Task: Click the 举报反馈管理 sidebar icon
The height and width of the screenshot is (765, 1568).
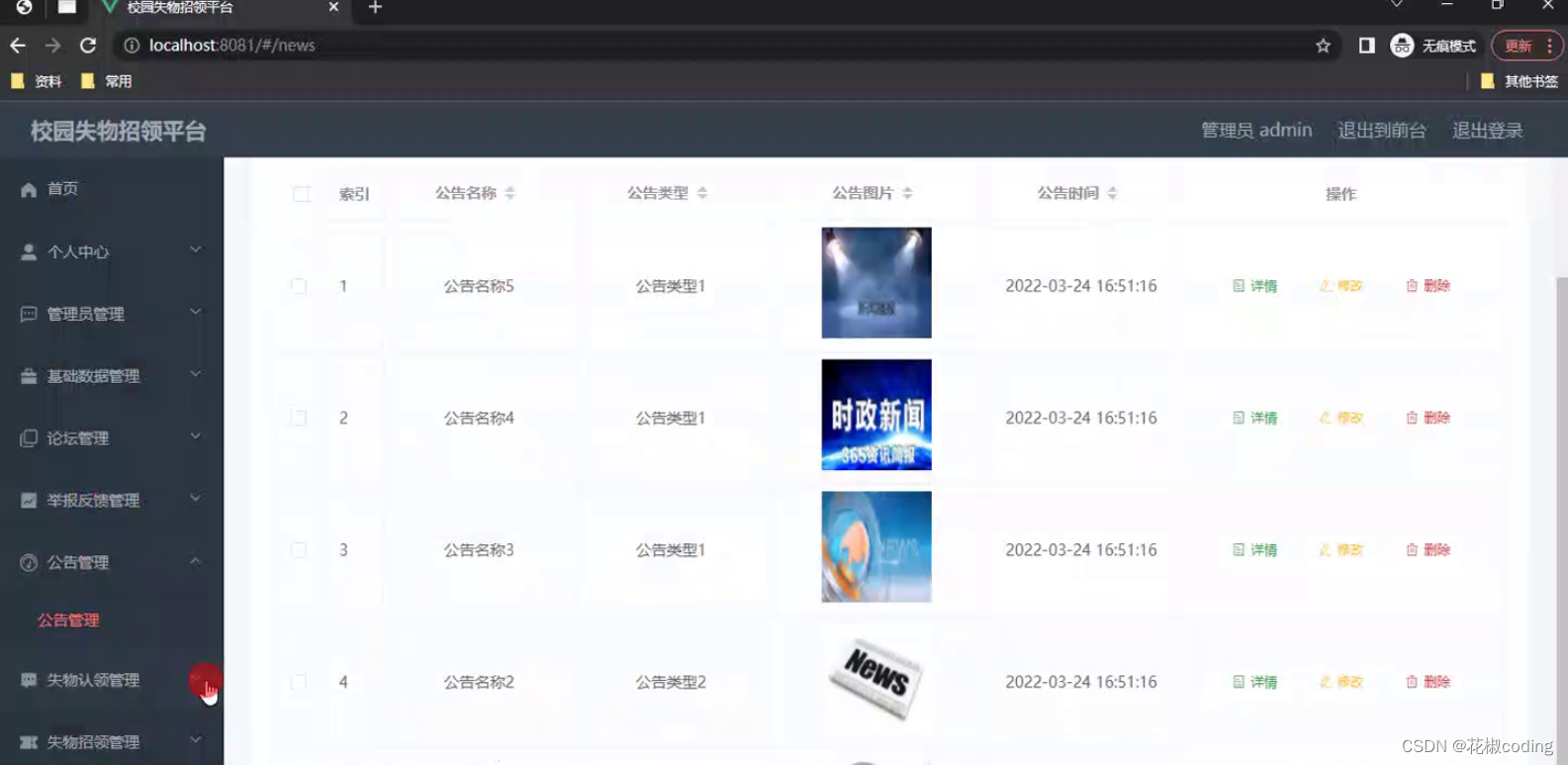Action: point(29,501)
